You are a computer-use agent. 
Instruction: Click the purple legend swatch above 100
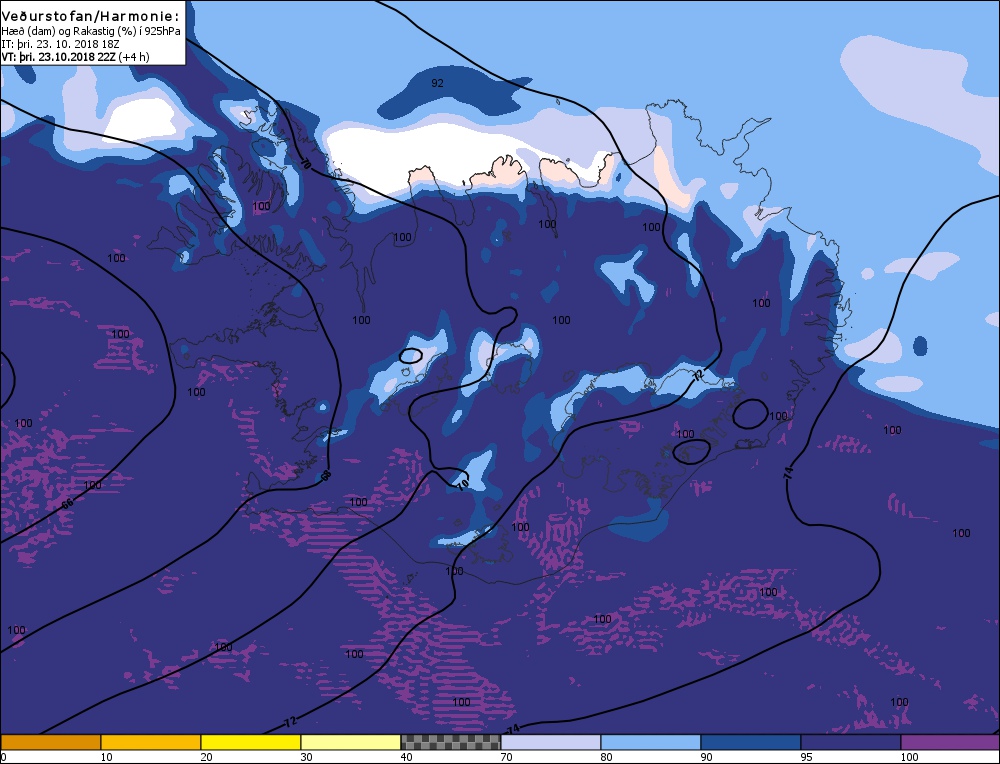(x=950, y=742)
